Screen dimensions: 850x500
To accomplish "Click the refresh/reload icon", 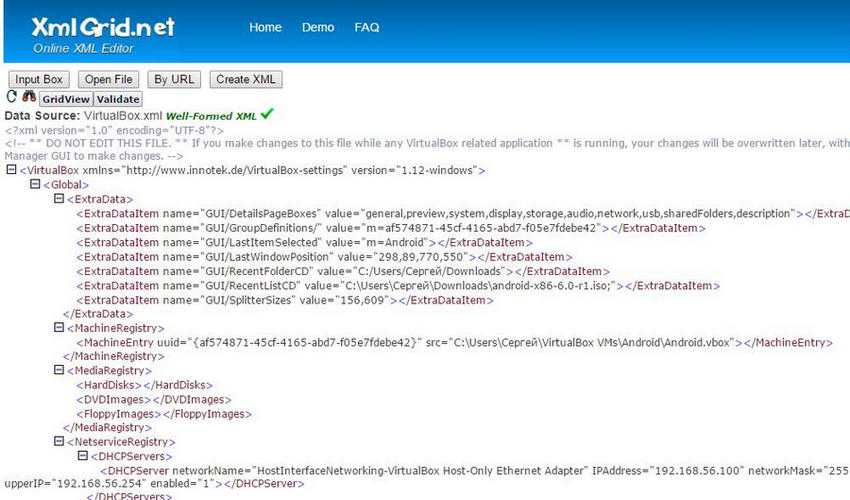I will pos(11,97).
